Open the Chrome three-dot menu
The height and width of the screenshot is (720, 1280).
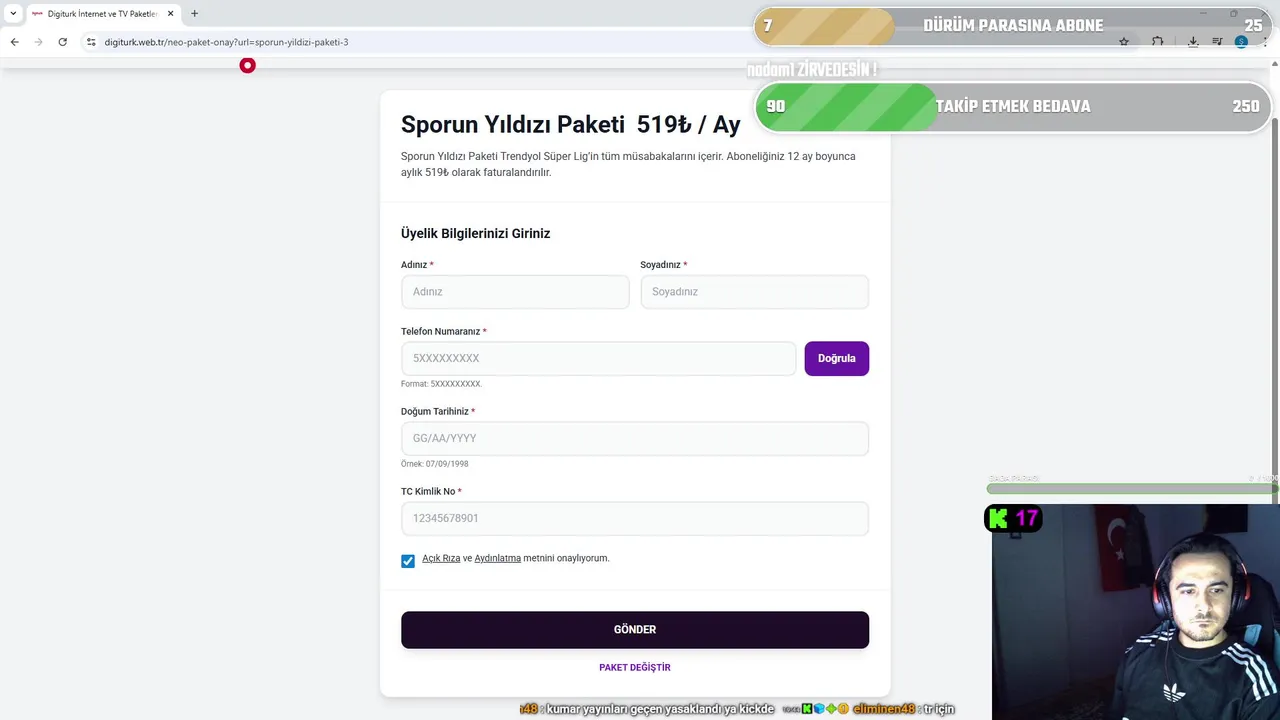[x=1265, y=42]
